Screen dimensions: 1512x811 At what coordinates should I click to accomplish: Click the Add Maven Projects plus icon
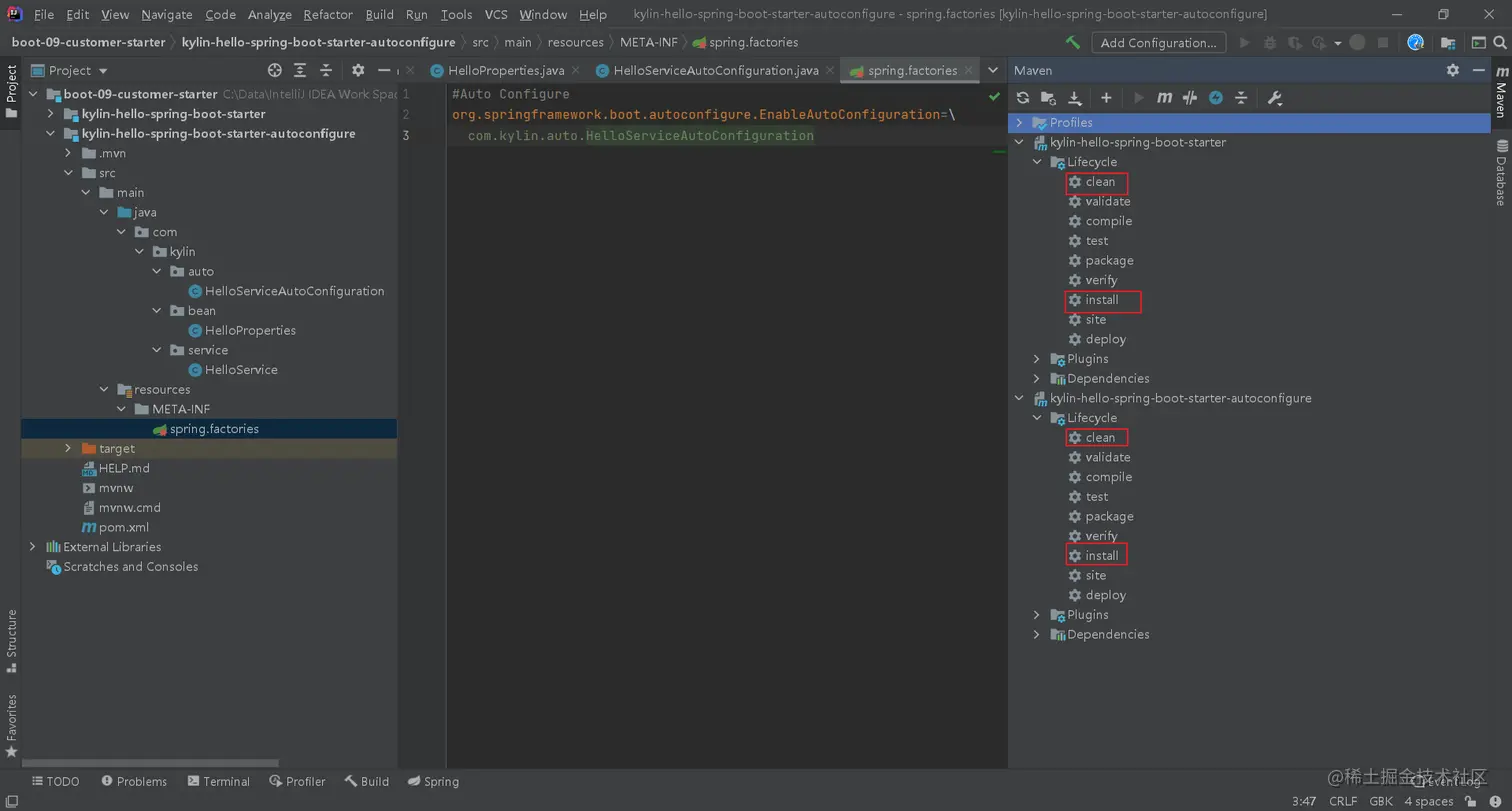tap(1106, 98)
